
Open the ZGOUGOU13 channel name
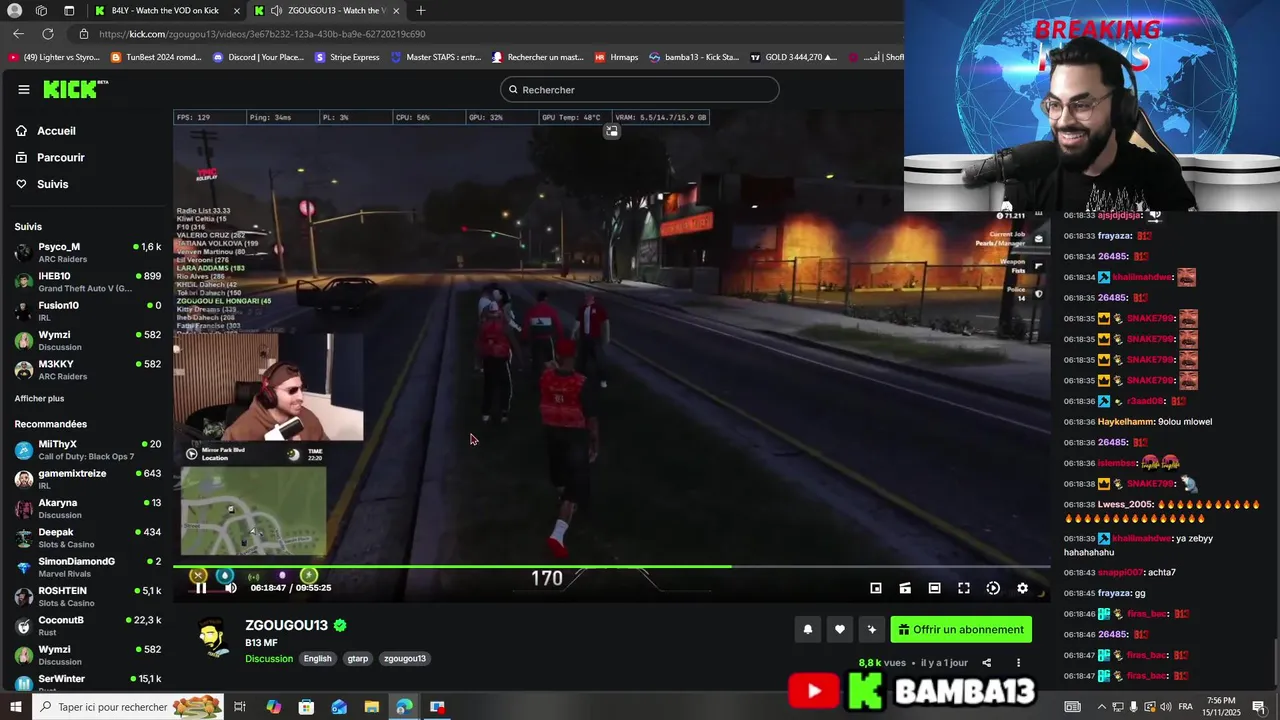click(x=287, y=625)
